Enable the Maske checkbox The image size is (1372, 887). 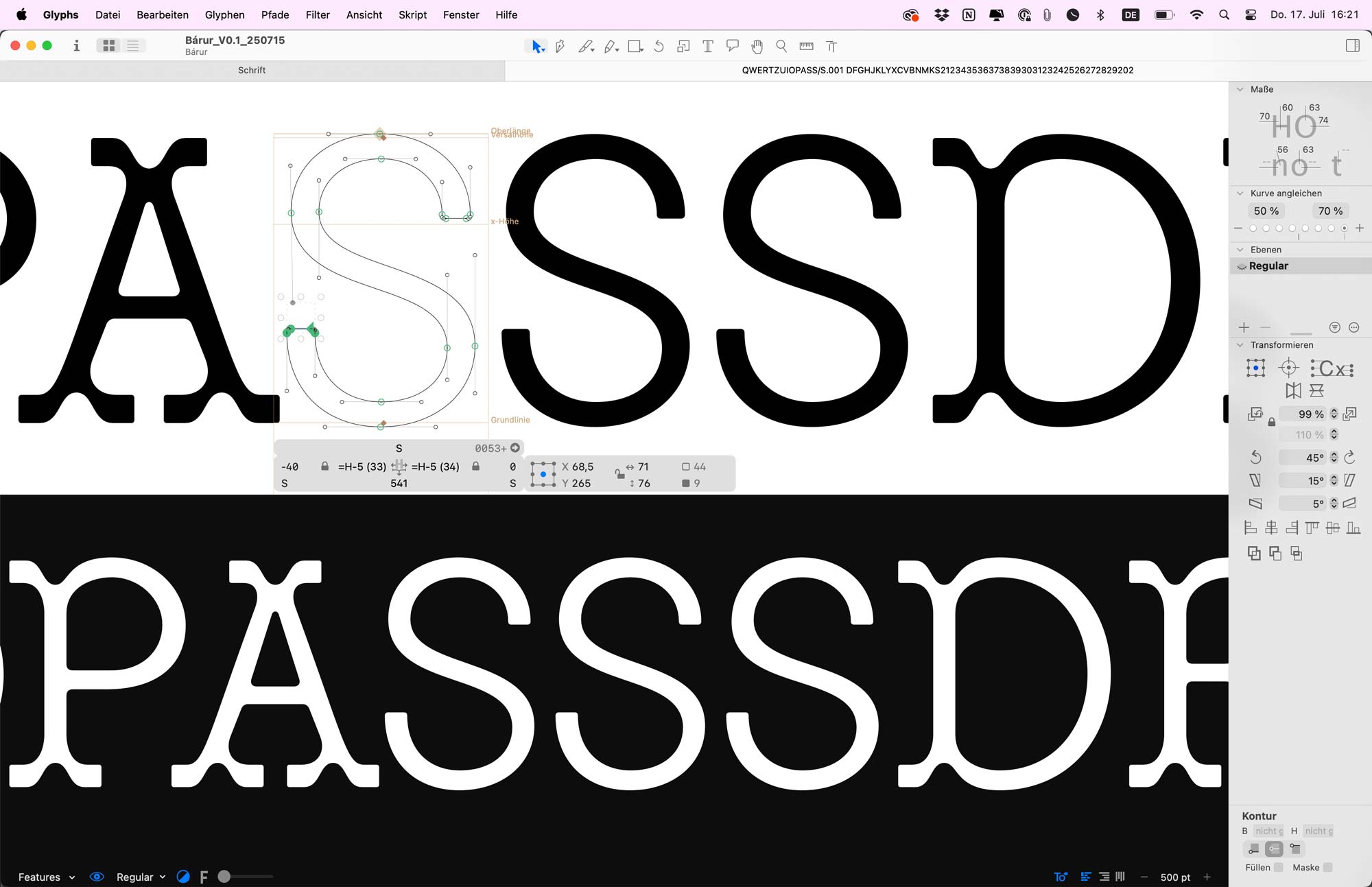coord(1327,867)
